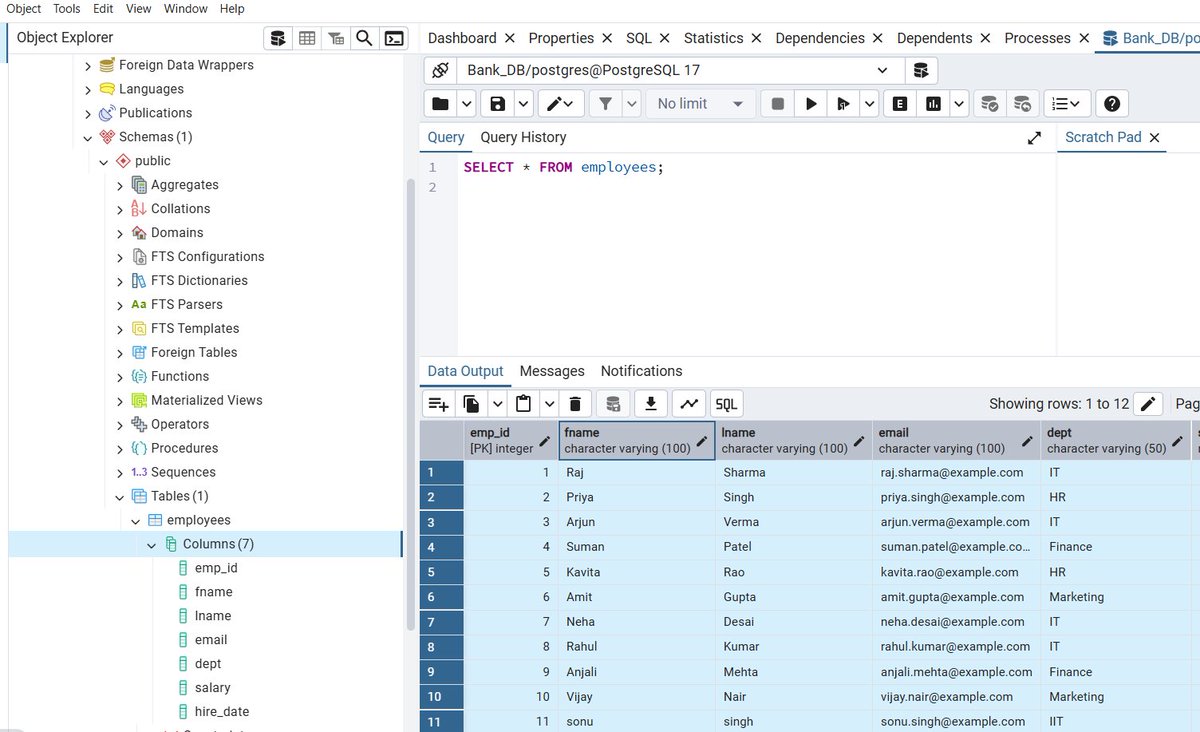
Task: Open the Execute options dropdown arrow
Action: tap(869, 103)
